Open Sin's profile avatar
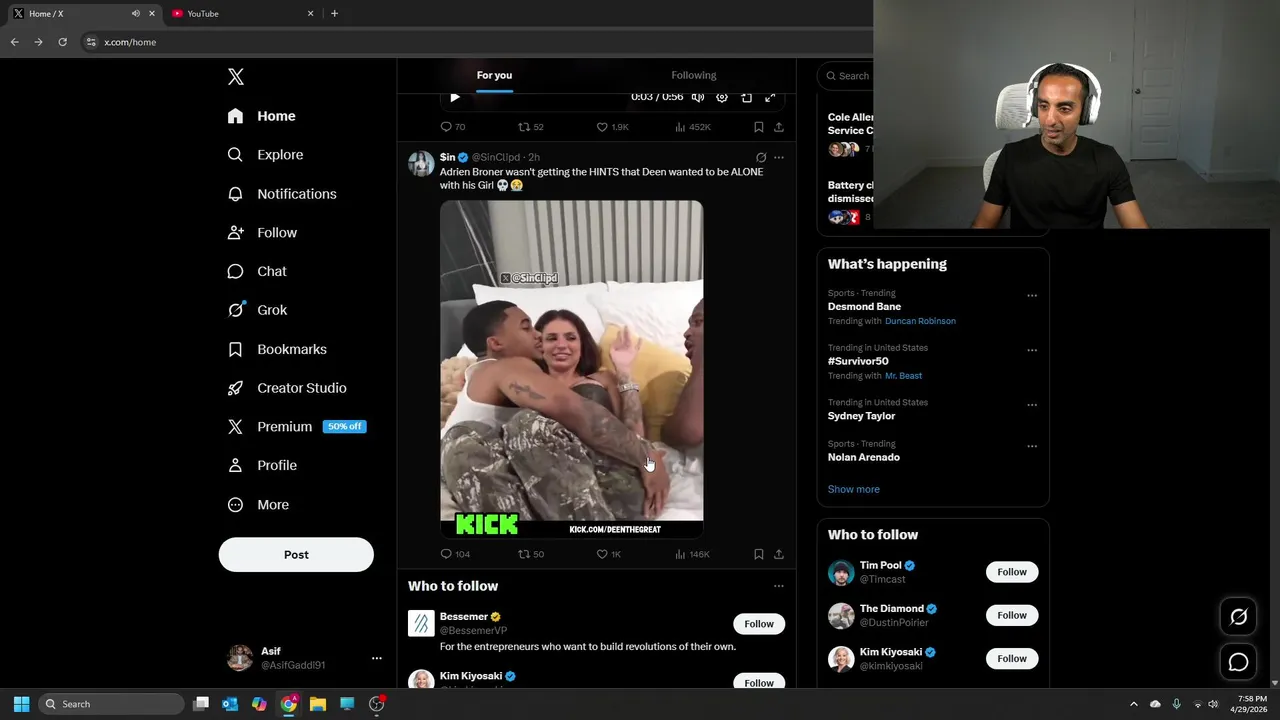Image resolution: width=1280 pixels, height=720 pixels. coord(421,164)
